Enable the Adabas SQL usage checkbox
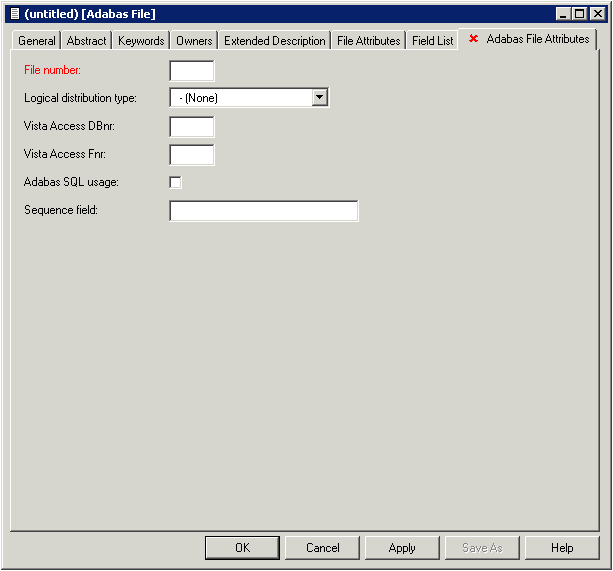Viewport: 613px width, 571px height. [x=176, y=182]
